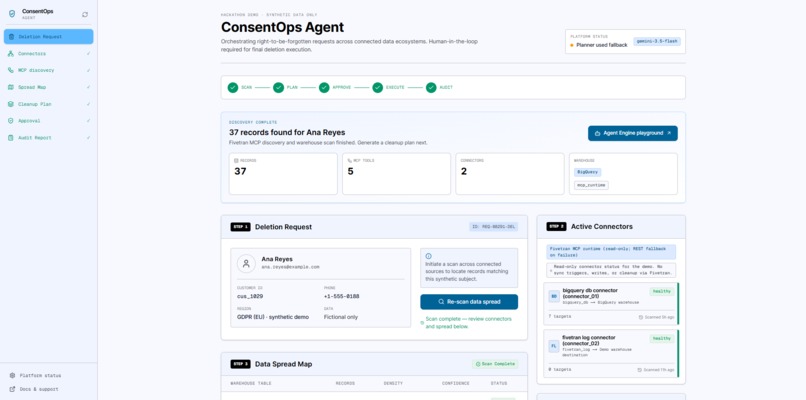The image size is (806, 400).
Task: Click the DENSITY column header
Action: point(393,384)
